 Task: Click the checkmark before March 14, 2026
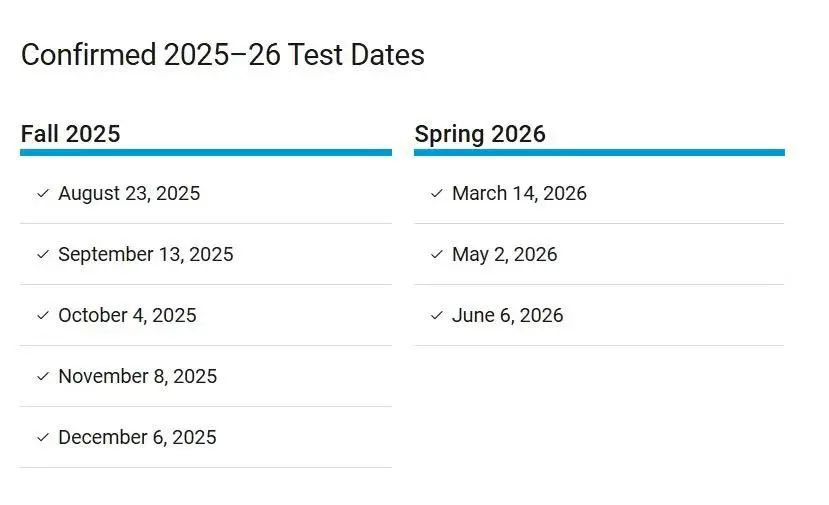[x=437, y=193]
